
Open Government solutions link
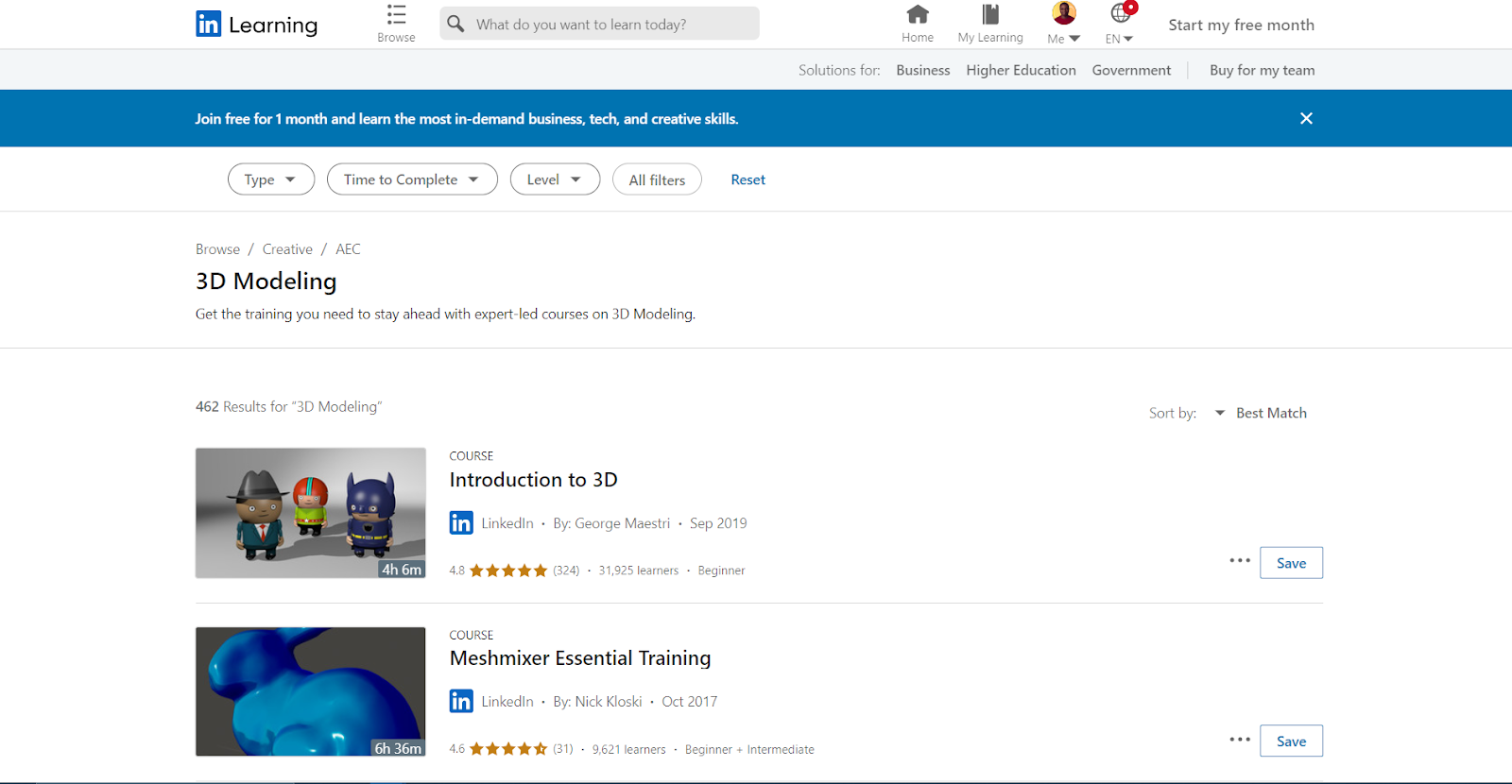click(1131, 70)
